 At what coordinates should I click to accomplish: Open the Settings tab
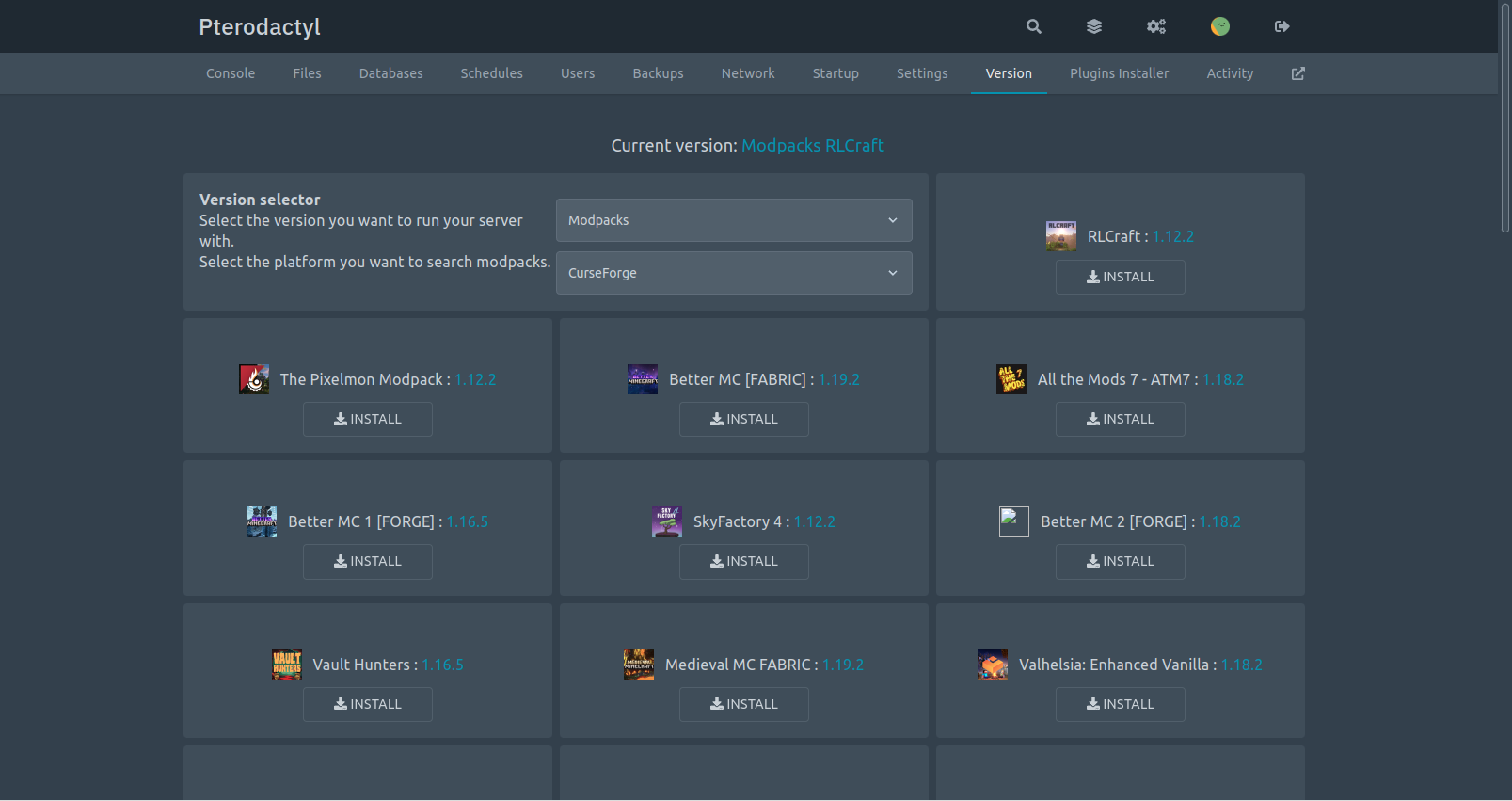pyautogui.click(x=922, y=73)
